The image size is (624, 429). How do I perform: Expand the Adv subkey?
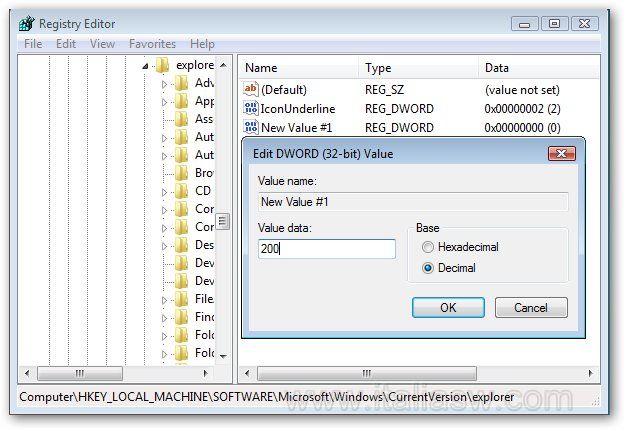(164, 84)
